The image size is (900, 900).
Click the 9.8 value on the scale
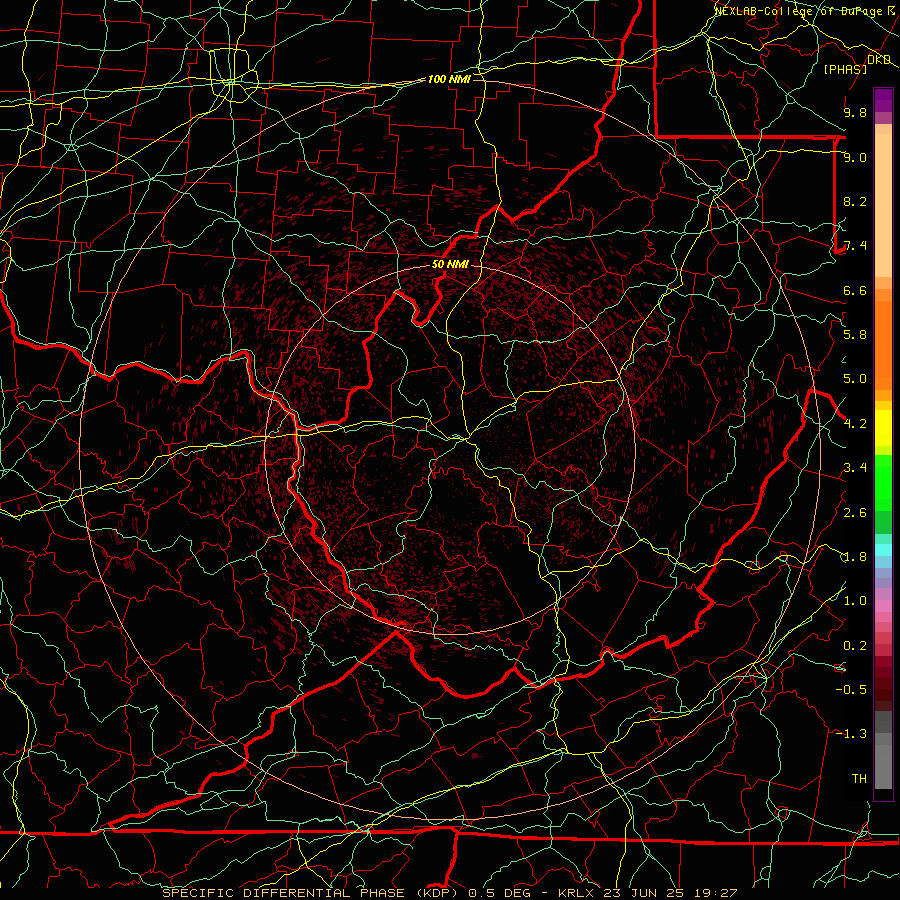855,112
